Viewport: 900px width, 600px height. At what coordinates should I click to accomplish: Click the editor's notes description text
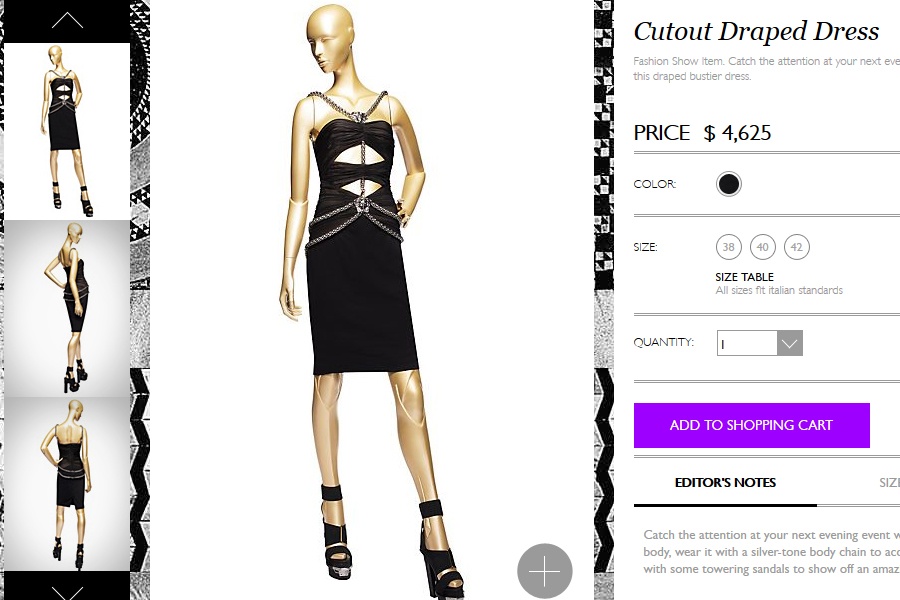pyautogui.click(x=771, y=552)
